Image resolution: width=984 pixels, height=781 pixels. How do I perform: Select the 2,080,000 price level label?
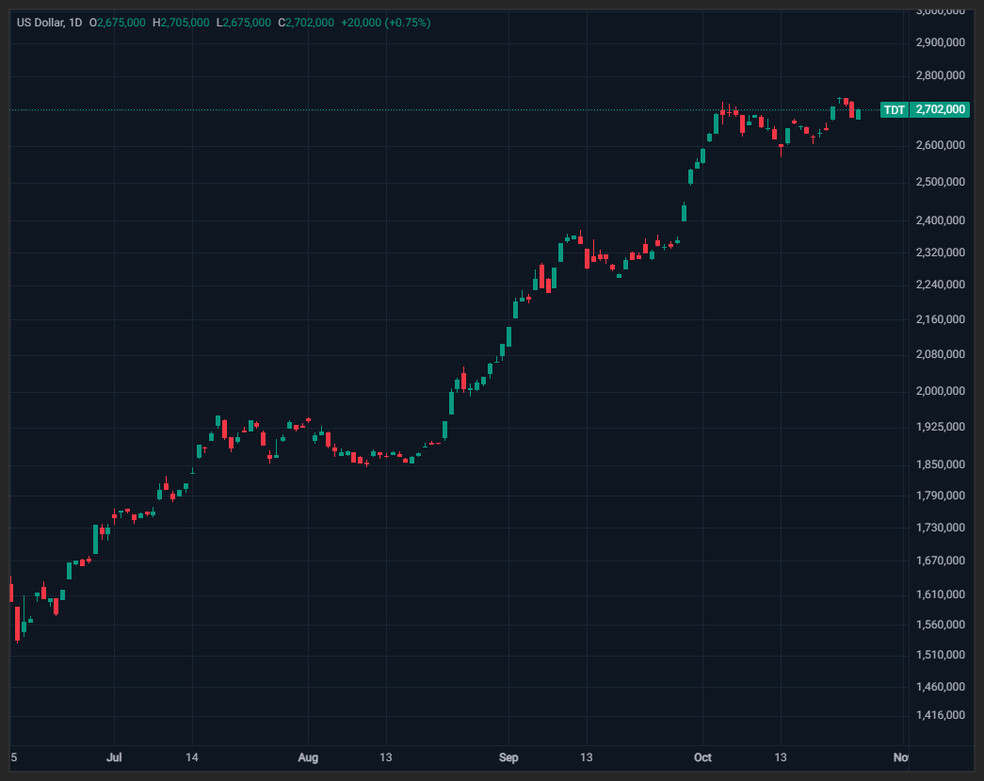point(940,354)
